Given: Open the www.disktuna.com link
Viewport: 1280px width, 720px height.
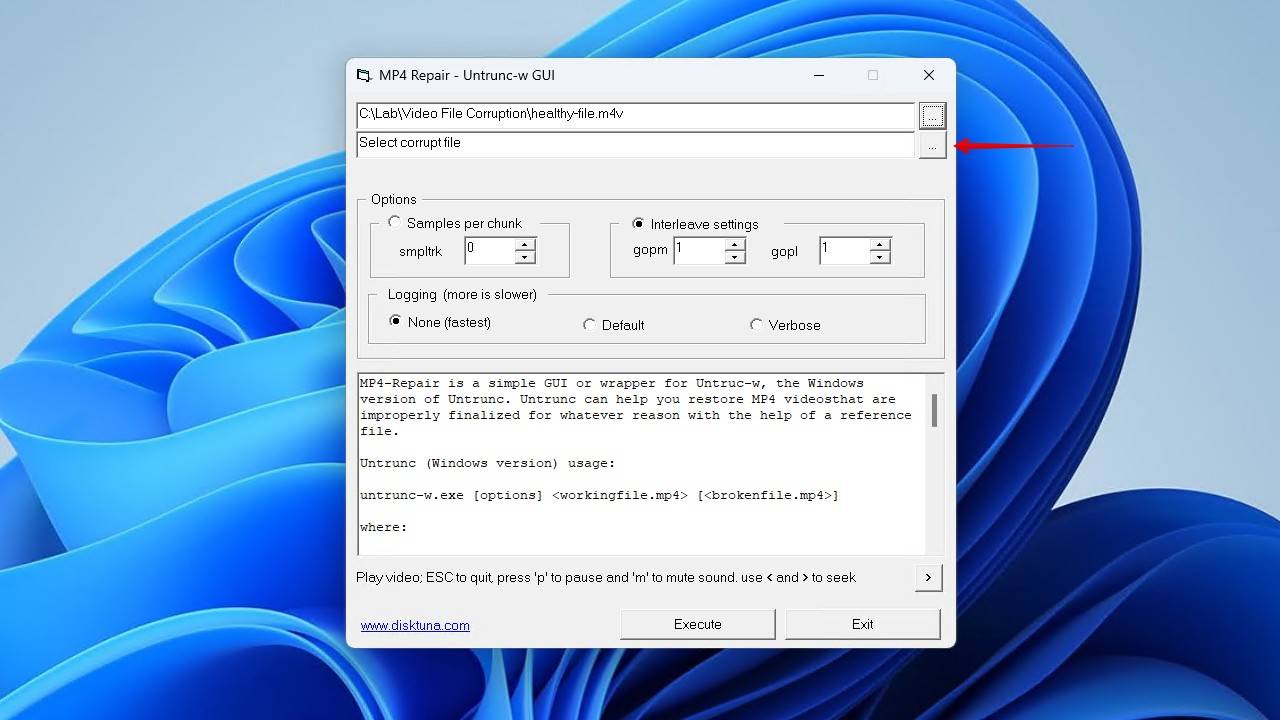Looking at the screenshot, I should point(415,625).
